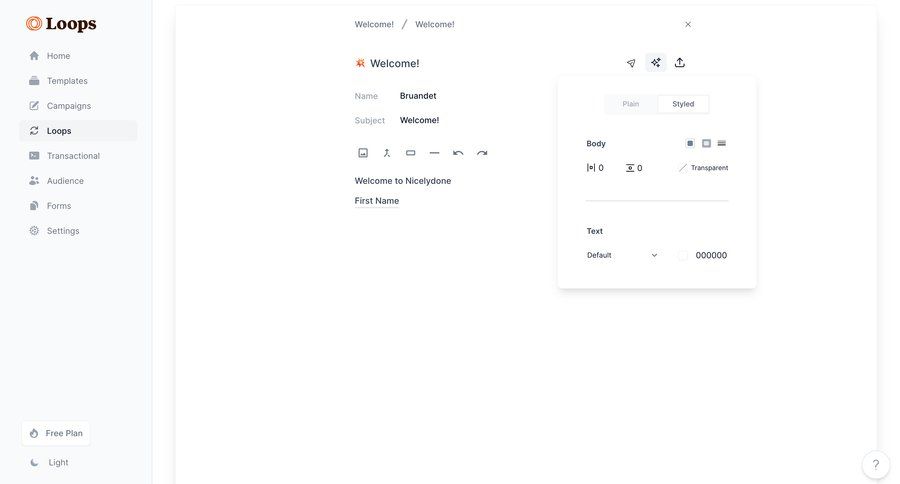Click the Welcome to Nicelydone text
This screenshot has width=900, height=484.
[x=403, y=181]
